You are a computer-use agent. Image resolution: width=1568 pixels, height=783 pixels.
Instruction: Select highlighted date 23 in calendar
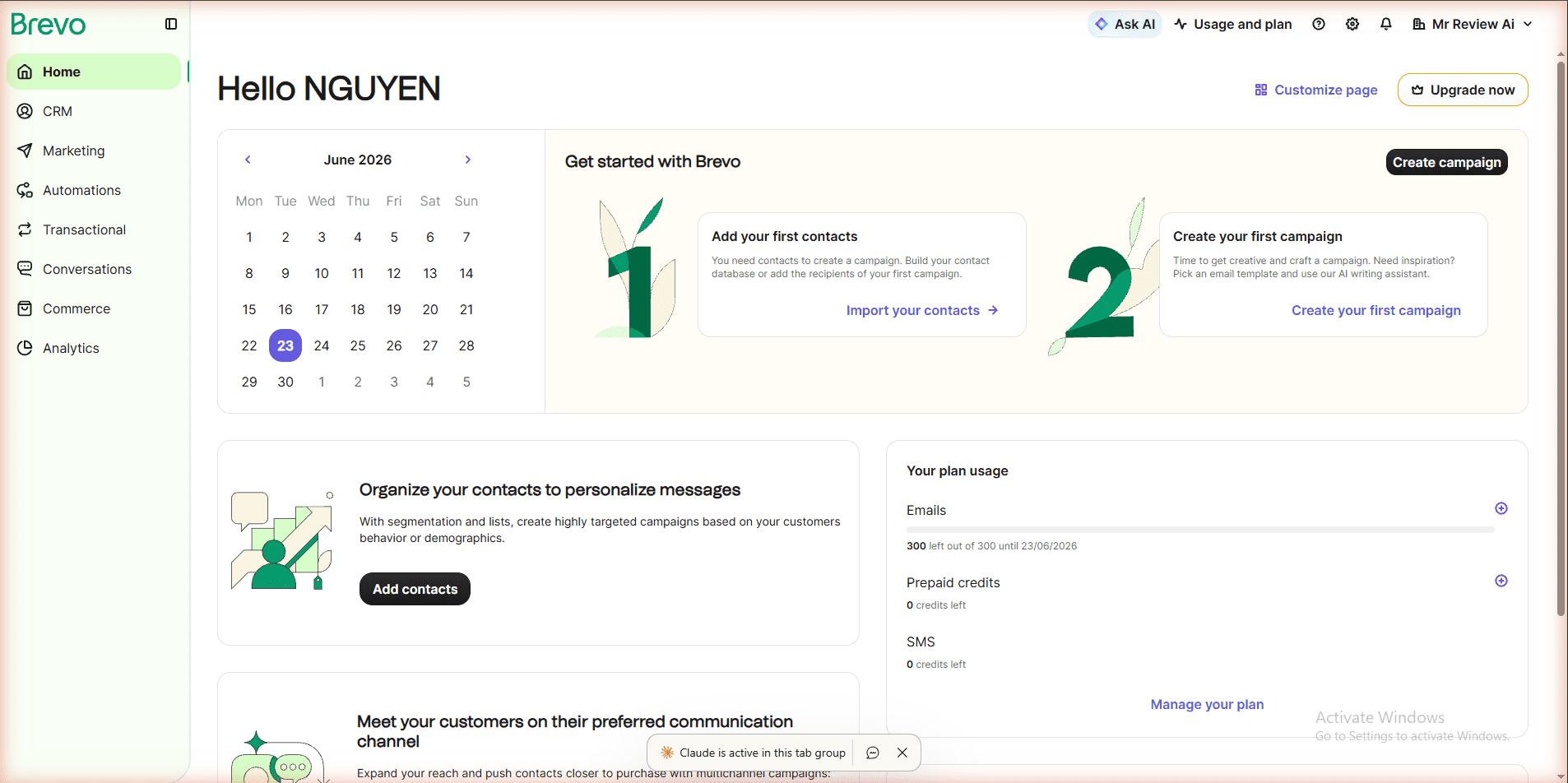coord(285,345)
